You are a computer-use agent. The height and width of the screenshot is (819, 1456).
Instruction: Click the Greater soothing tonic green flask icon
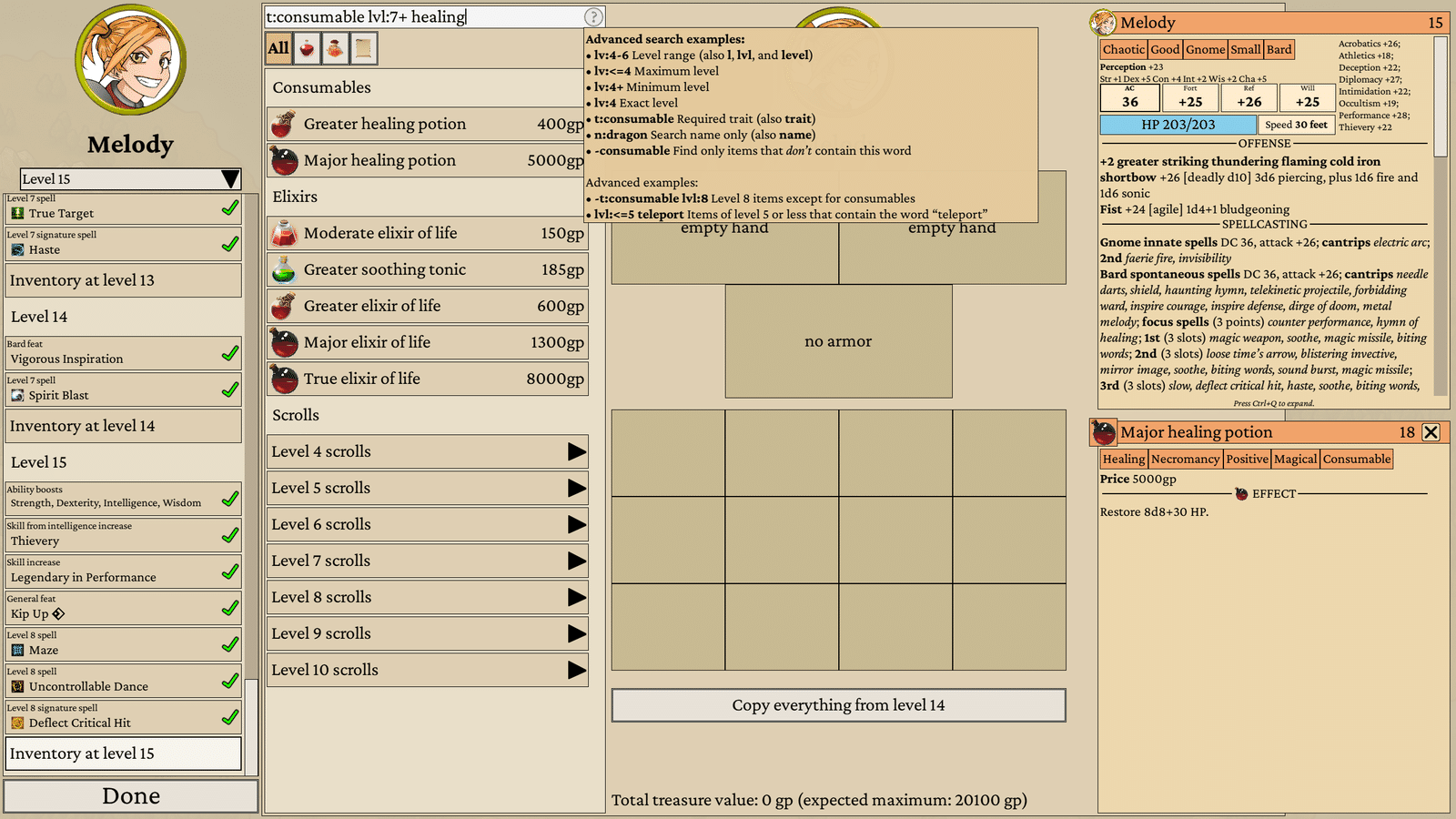[x=284, y=269]
